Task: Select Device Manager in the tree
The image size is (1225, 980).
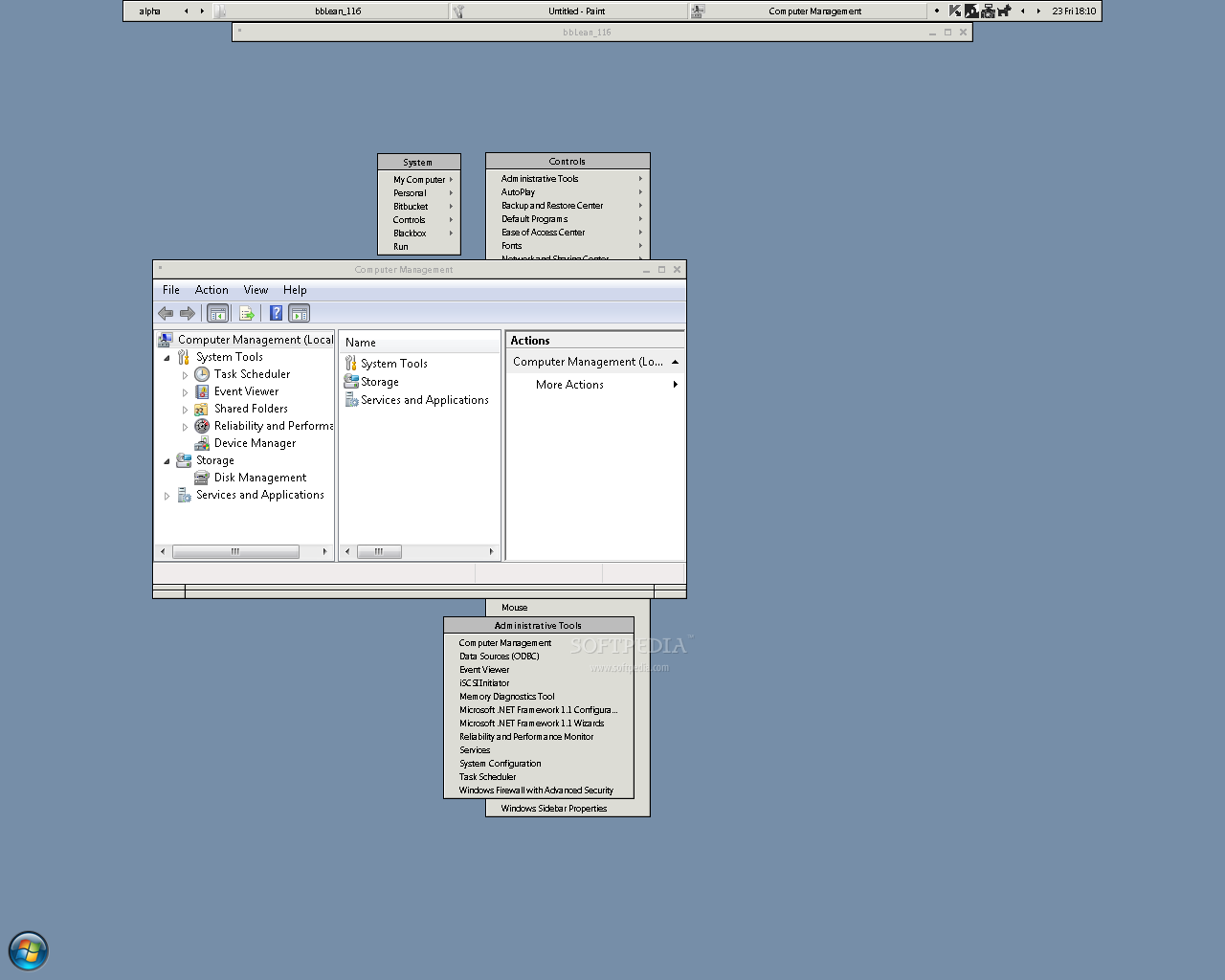Action: [255, 443]
